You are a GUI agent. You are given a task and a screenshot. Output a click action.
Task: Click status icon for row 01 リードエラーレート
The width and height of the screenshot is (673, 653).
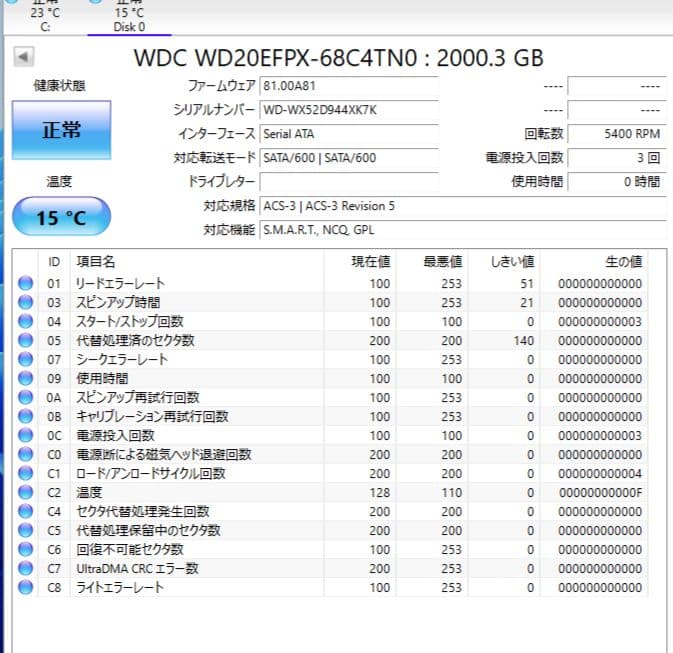point(26,283)
